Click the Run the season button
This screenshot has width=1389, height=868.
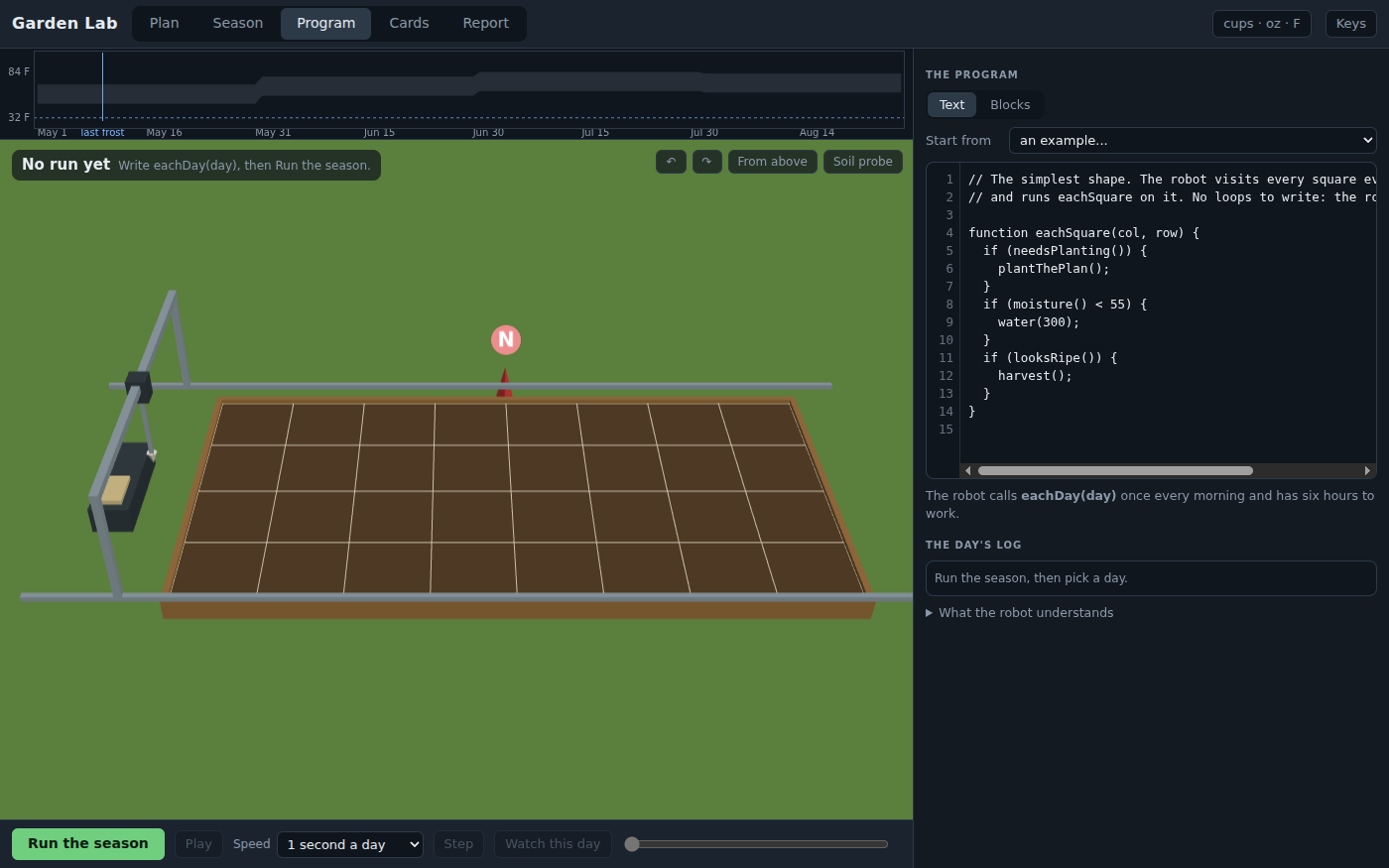coord(88,844)
